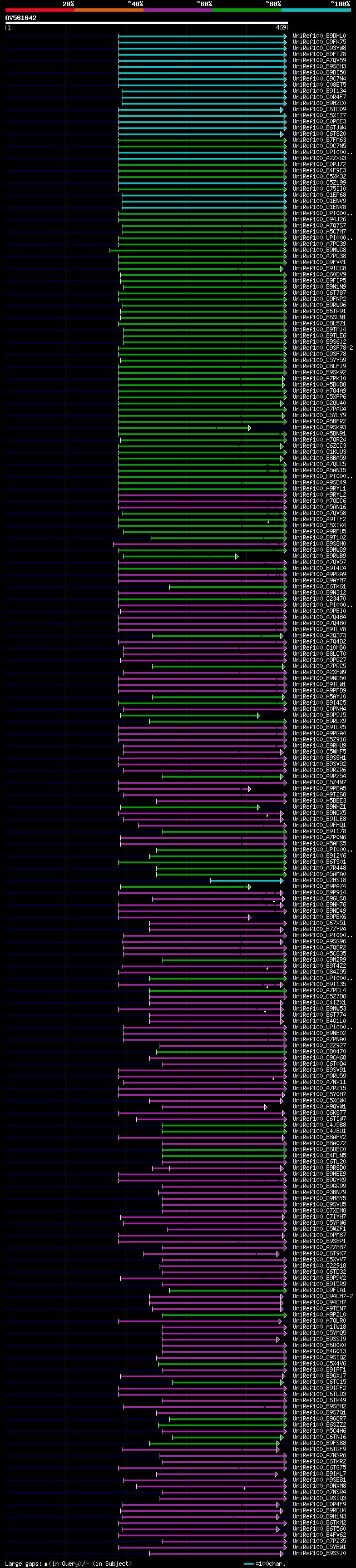The image size is (356, 1568).
Task: Click hit label UniRef100_C0P4F9
Action: (x=319, y=1504)
